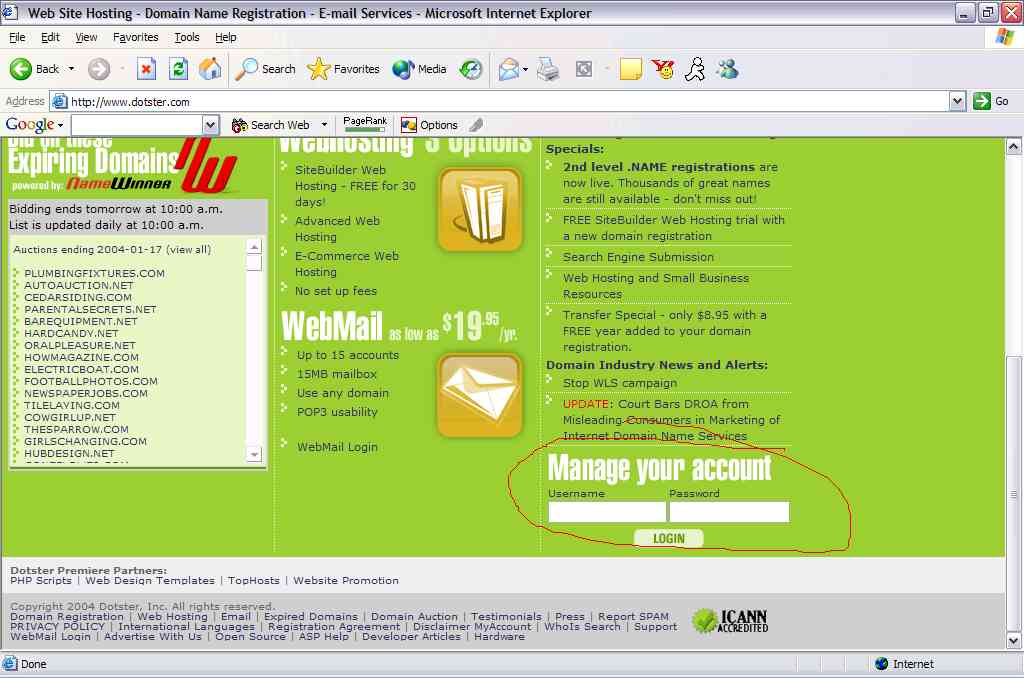
Task: Open the Home page icon
Action: (210, 69)
